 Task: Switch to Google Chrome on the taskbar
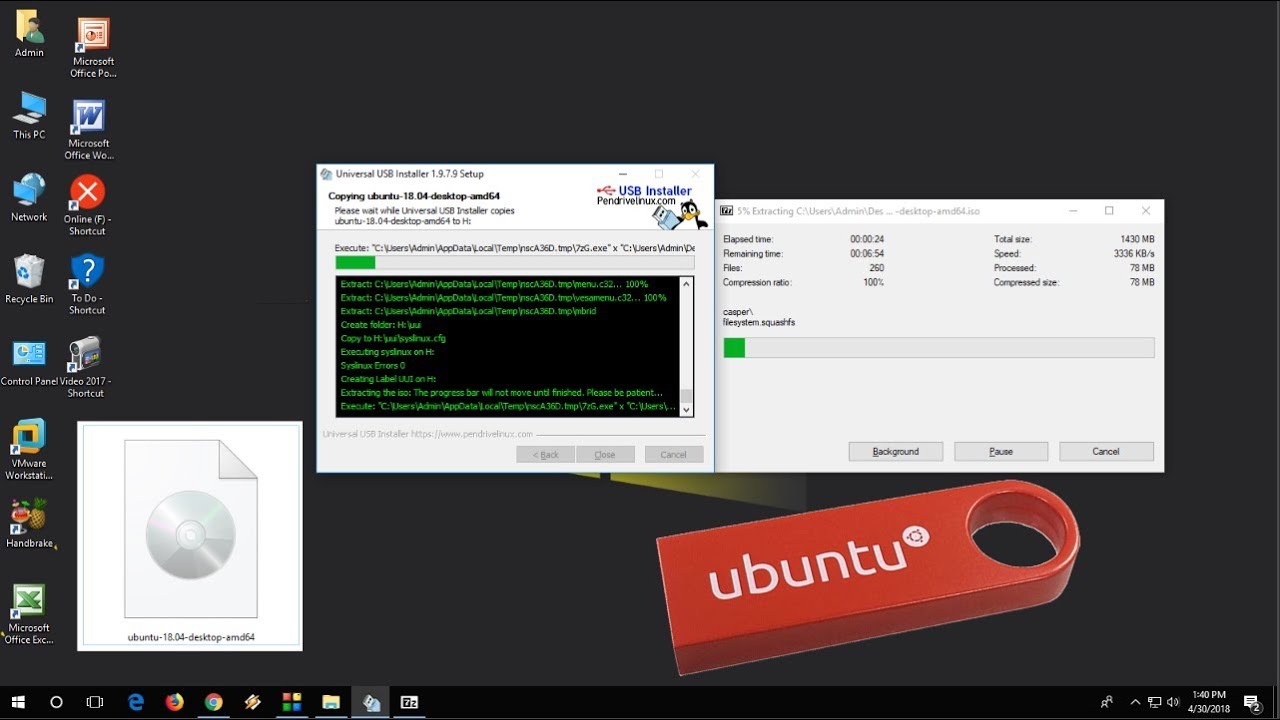click(213, 702)
